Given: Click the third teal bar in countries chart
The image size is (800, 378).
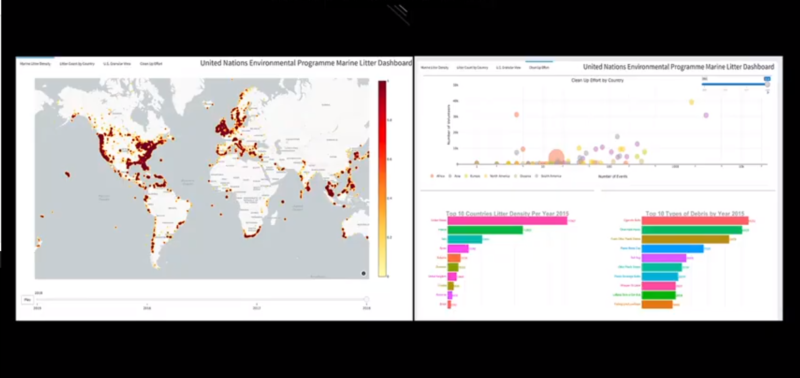Looking at the screenshot, I should [x=465, y=239].
